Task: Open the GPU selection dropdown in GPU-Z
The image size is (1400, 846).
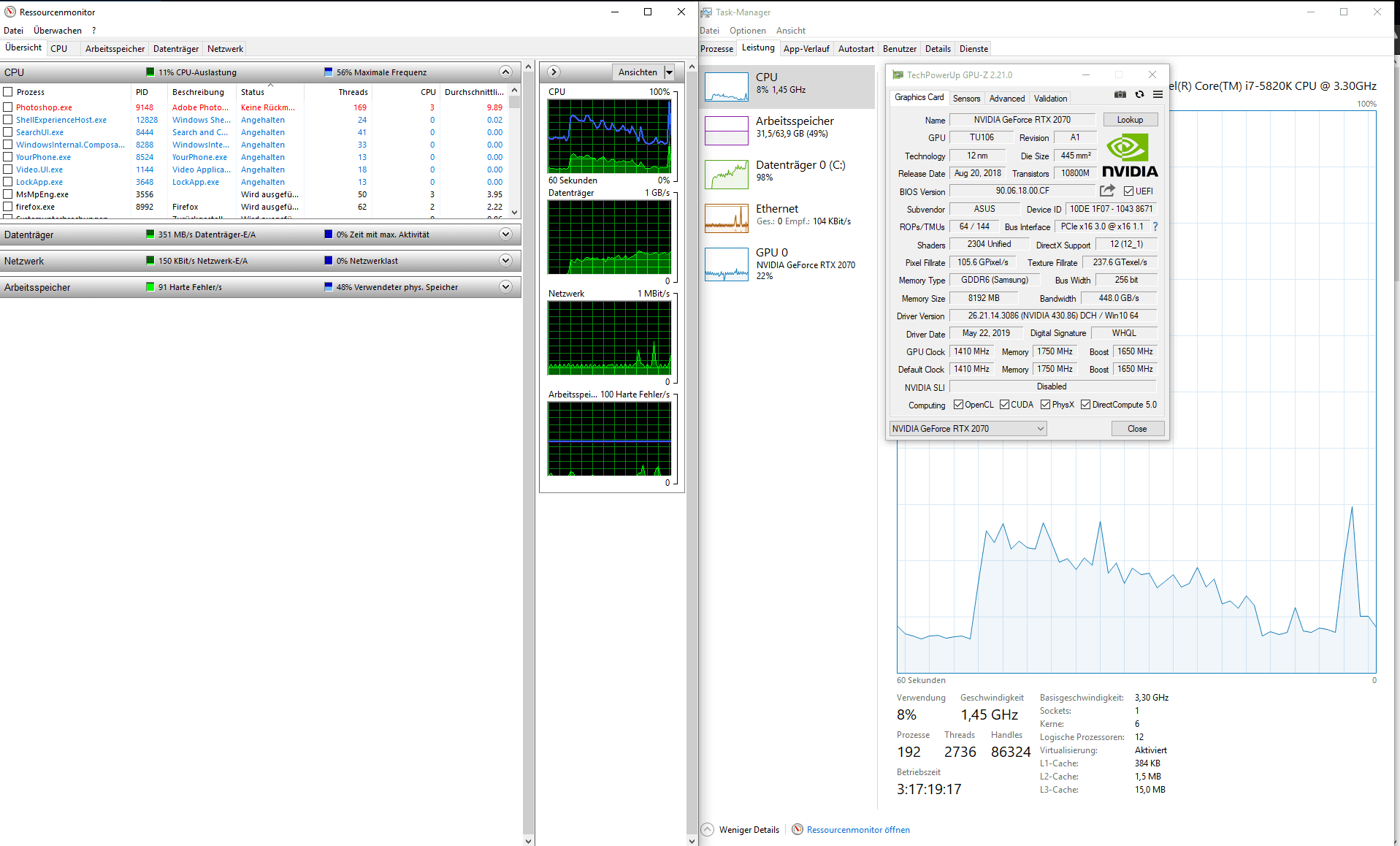Action: (x=968, y=429)
